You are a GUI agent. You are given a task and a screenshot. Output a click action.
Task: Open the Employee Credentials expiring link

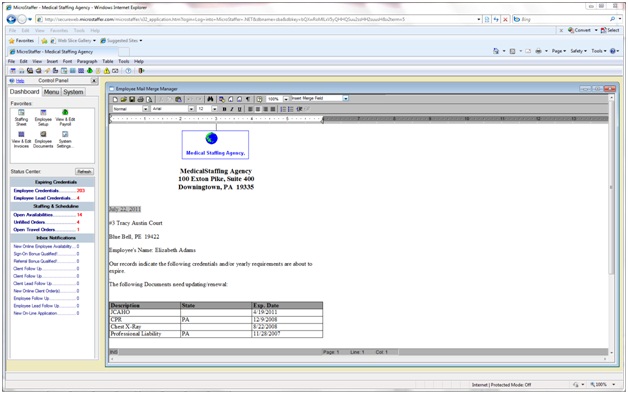pyautogui.click(x=36, y=191)
